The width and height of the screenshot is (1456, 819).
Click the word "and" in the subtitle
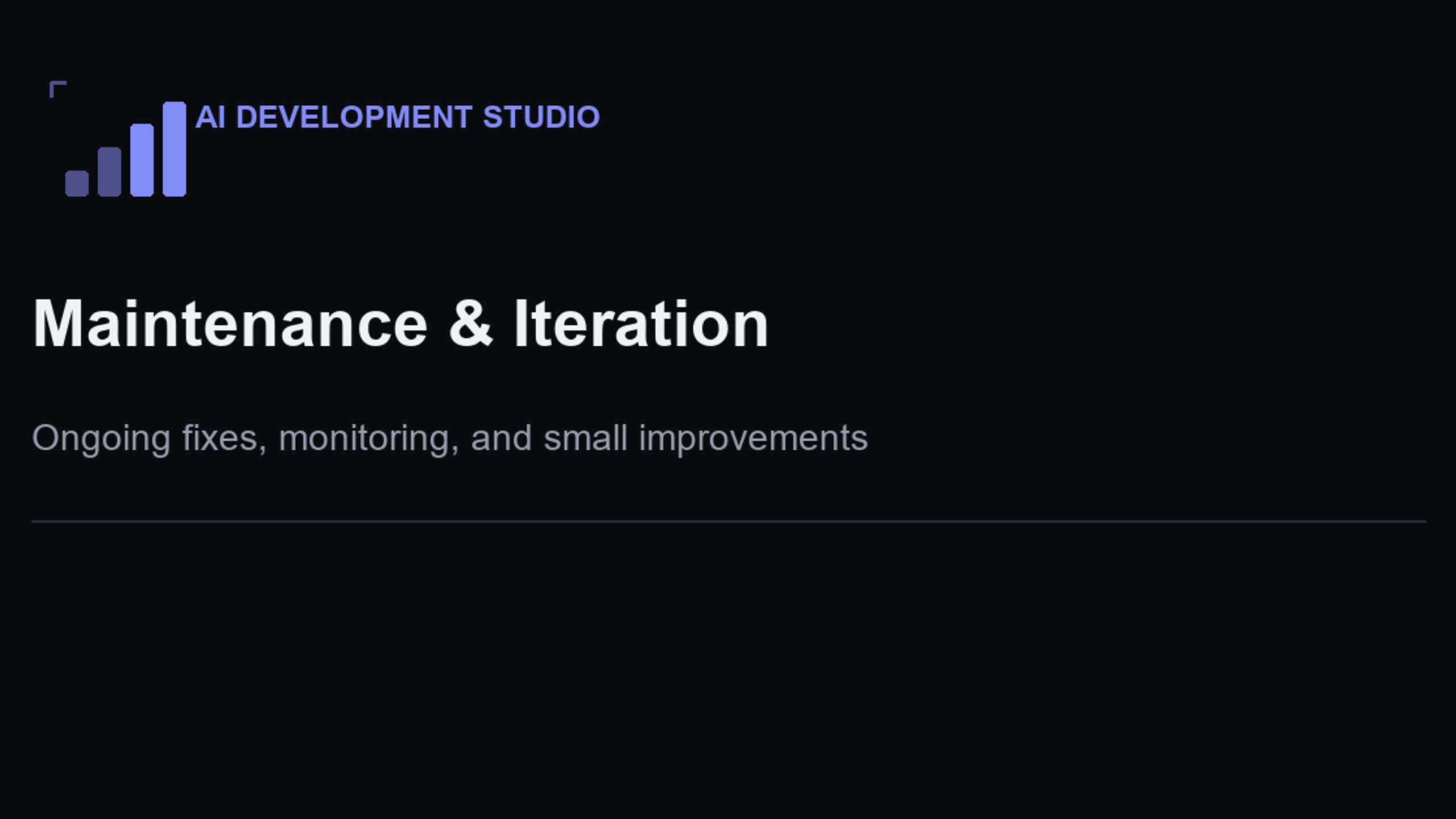click(501, 438)
